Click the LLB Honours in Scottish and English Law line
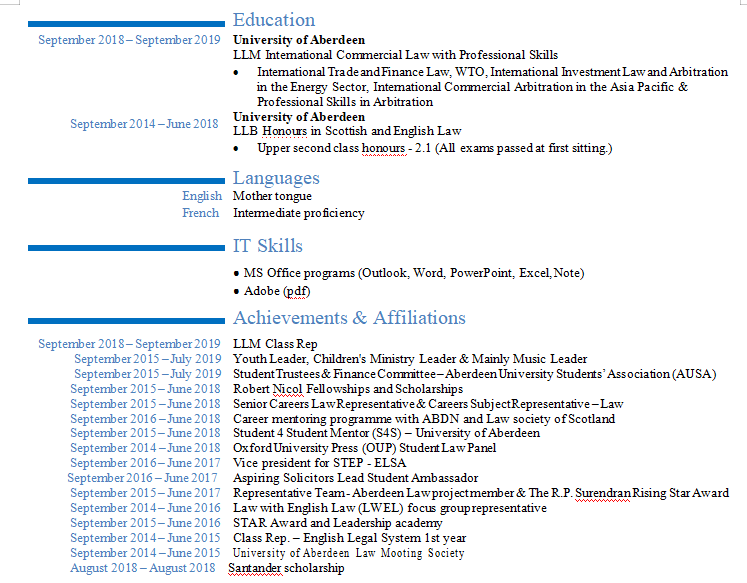This screenshot has height=583, width=747. click(x=346, y=131)
